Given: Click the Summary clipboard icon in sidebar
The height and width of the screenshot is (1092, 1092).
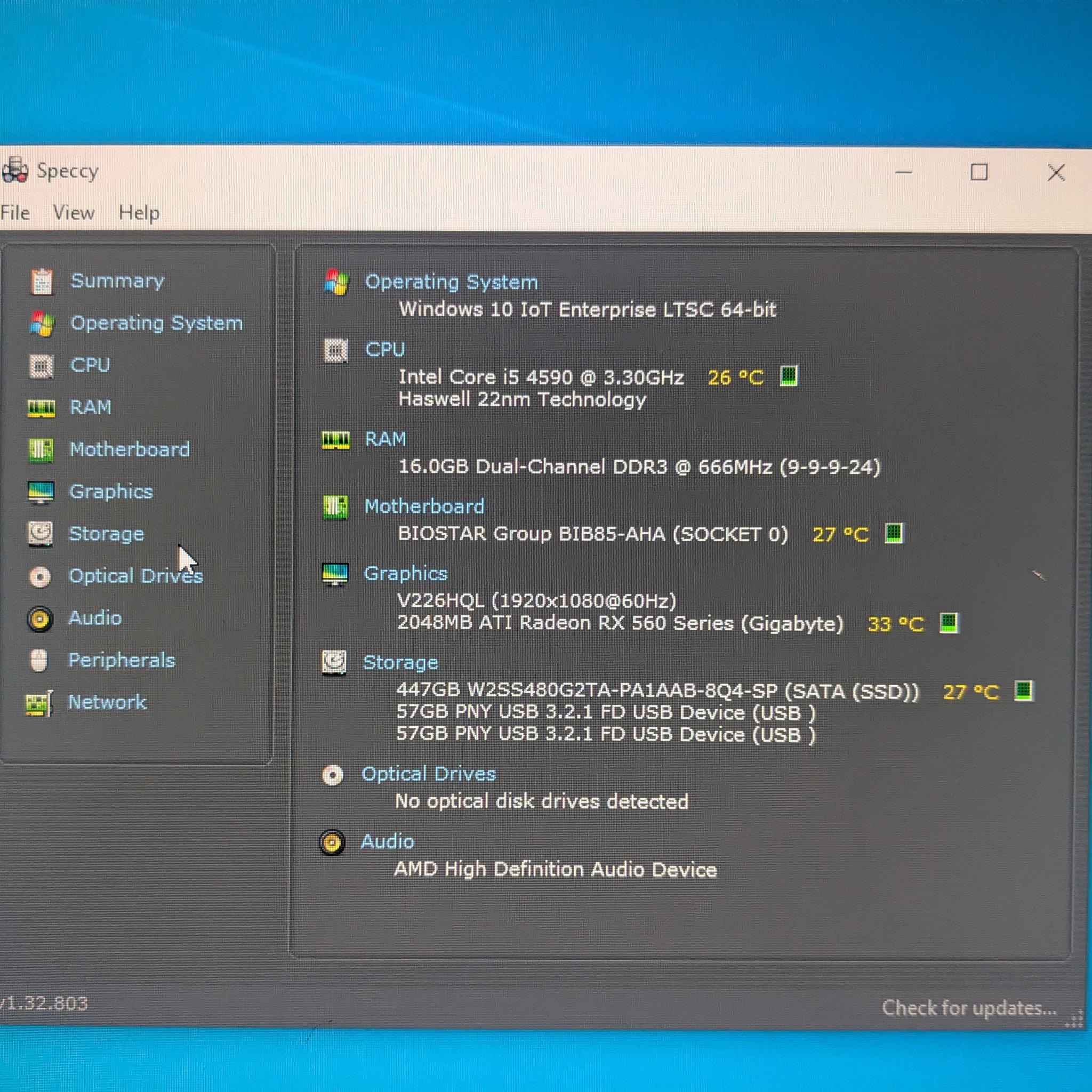Looking at the screenshot, I should [42, 282].
